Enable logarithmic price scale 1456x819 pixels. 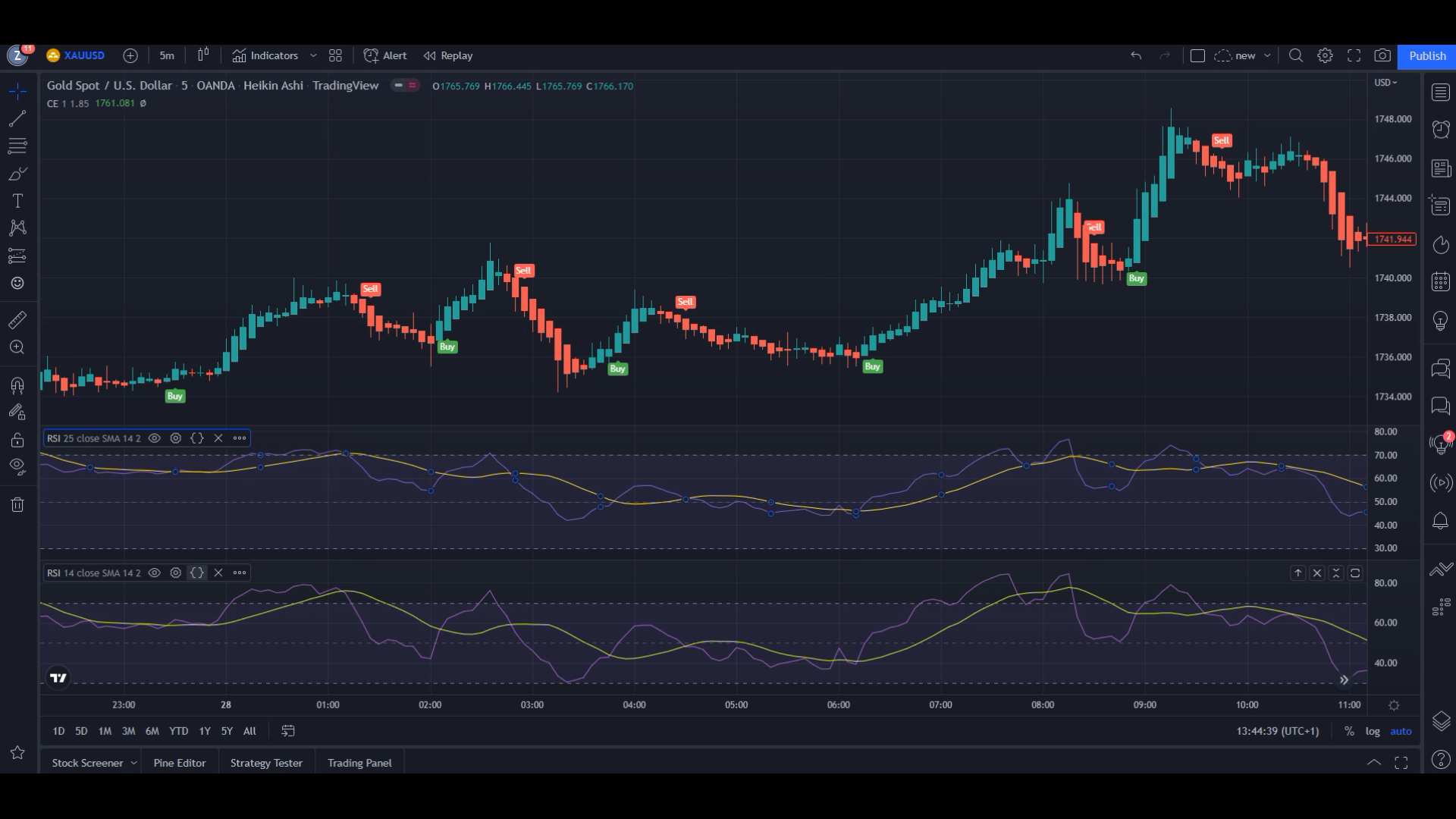(x=1372, y=731)
